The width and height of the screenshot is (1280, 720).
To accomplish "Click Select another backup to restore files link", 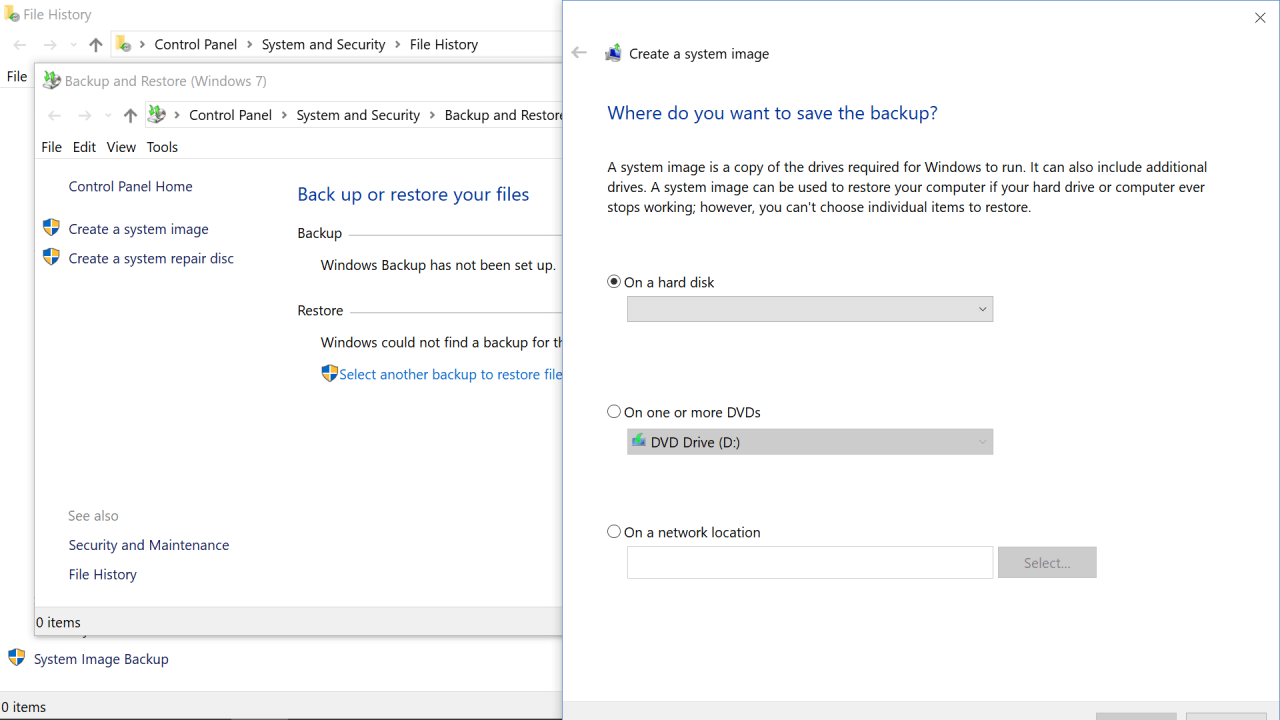I will coord(451,374).
